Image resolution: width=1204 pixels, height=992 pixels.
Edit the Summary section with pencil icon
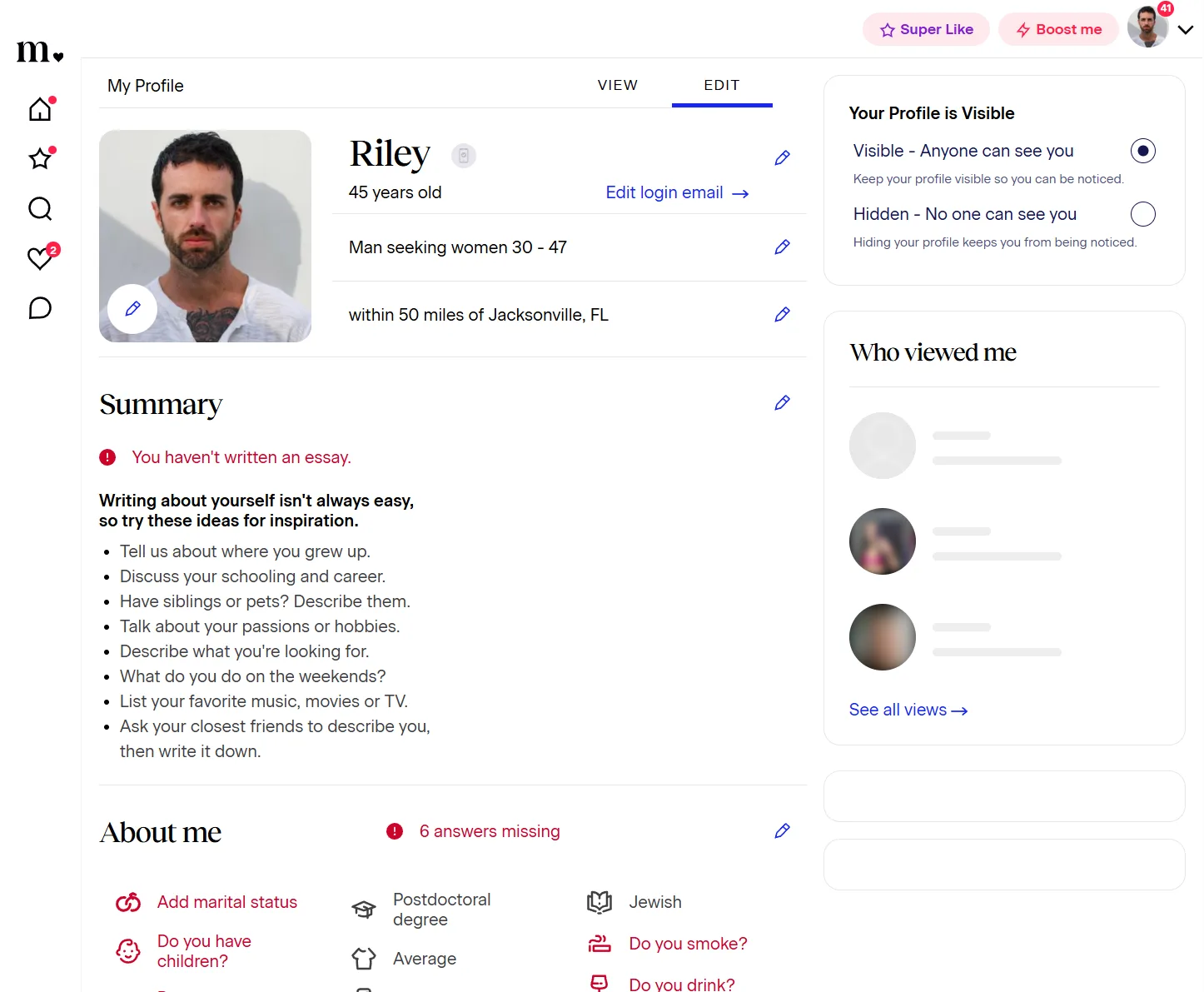coord(782,402)
